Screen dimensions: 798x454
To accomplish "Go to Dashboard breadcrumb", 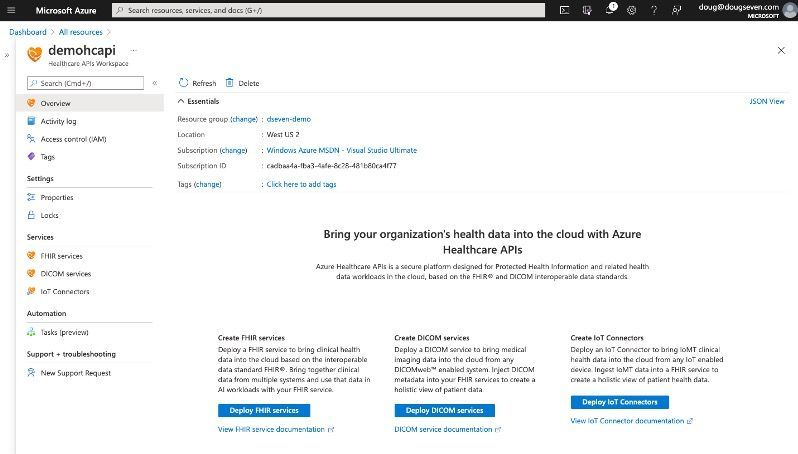I will 27,32.
